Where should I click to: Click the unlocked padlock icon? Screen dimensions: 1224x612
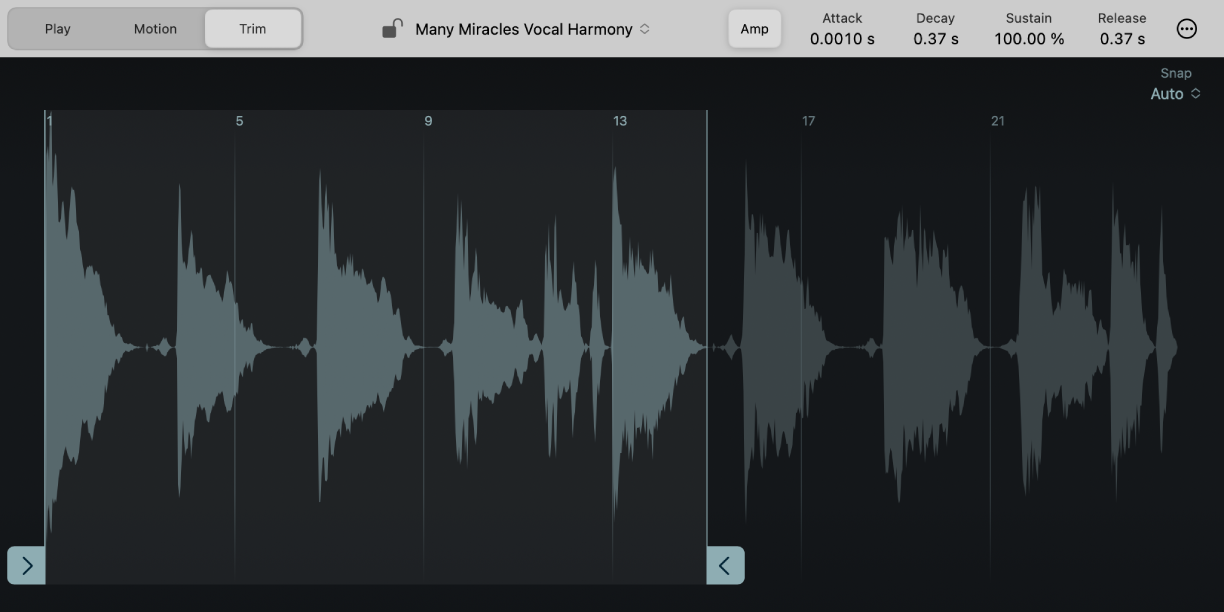click(390, 28)
